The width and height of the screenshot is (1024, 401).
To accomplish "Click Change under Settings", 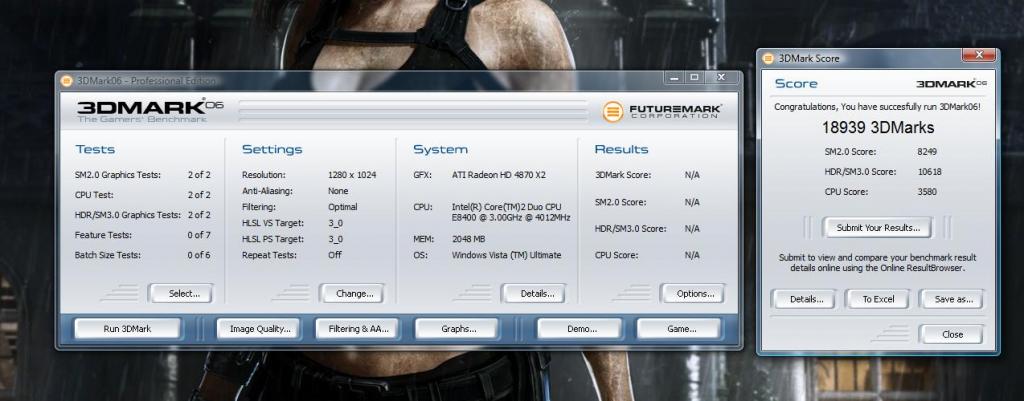I will click(352, 293).
